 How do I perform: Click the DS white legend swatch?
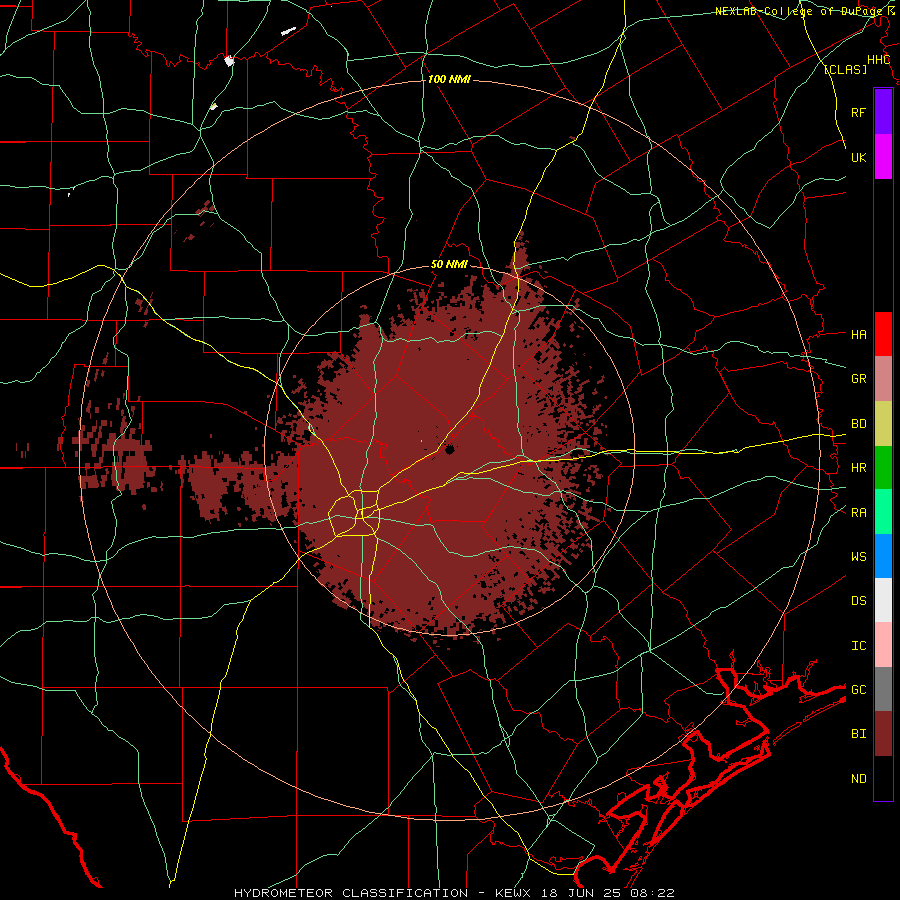coord(883,600)
